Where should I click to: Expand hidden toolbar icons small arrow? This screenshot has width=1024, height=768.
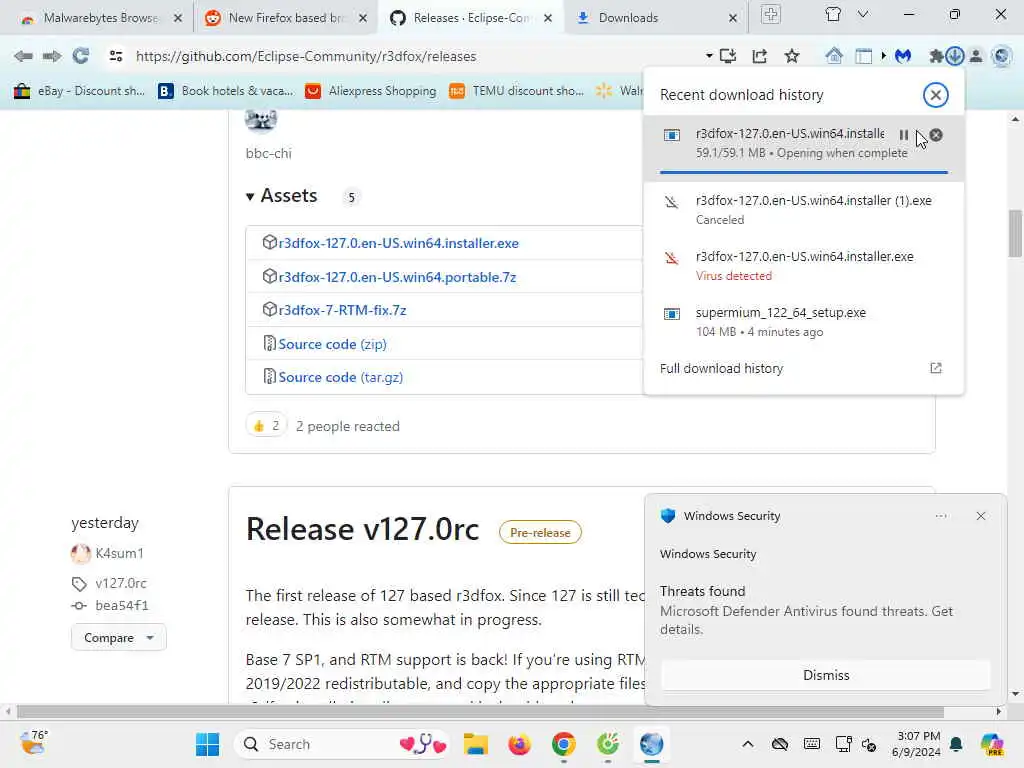coord(884,56)
